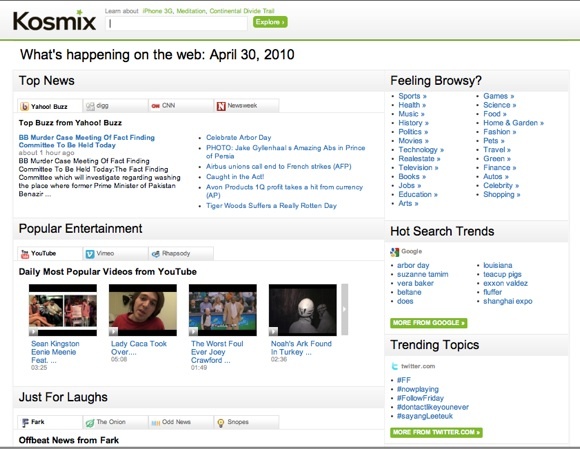The width and height of the screenshot is (580, 449).
Task: Show next videos with carousel arrow
Action: pyautogui.click(x=344, y=309)
